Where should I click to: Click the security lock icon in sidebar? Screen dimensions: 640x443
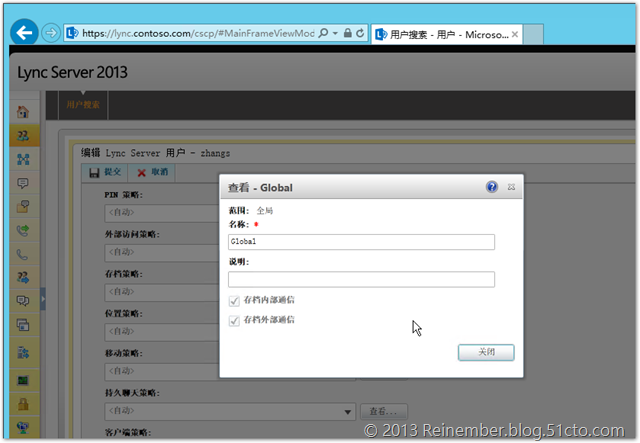(x=22, y=403)
